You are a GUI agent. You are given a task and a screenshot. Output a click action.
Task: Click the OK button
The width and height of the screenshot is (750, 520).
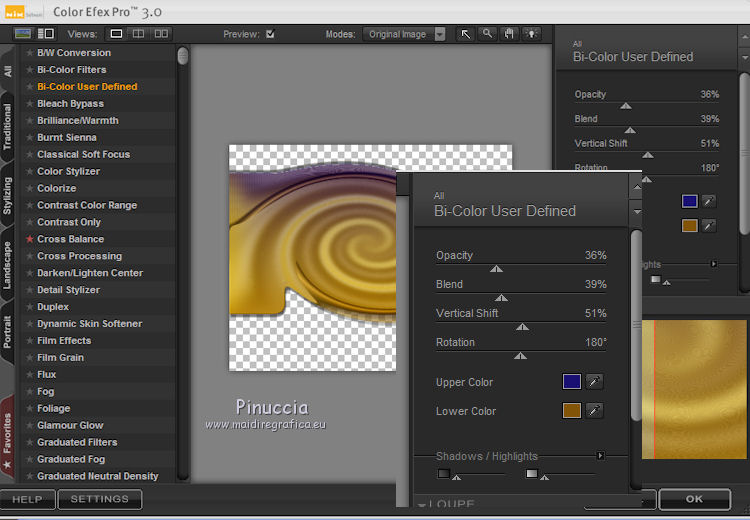click(x=694, y=499)
